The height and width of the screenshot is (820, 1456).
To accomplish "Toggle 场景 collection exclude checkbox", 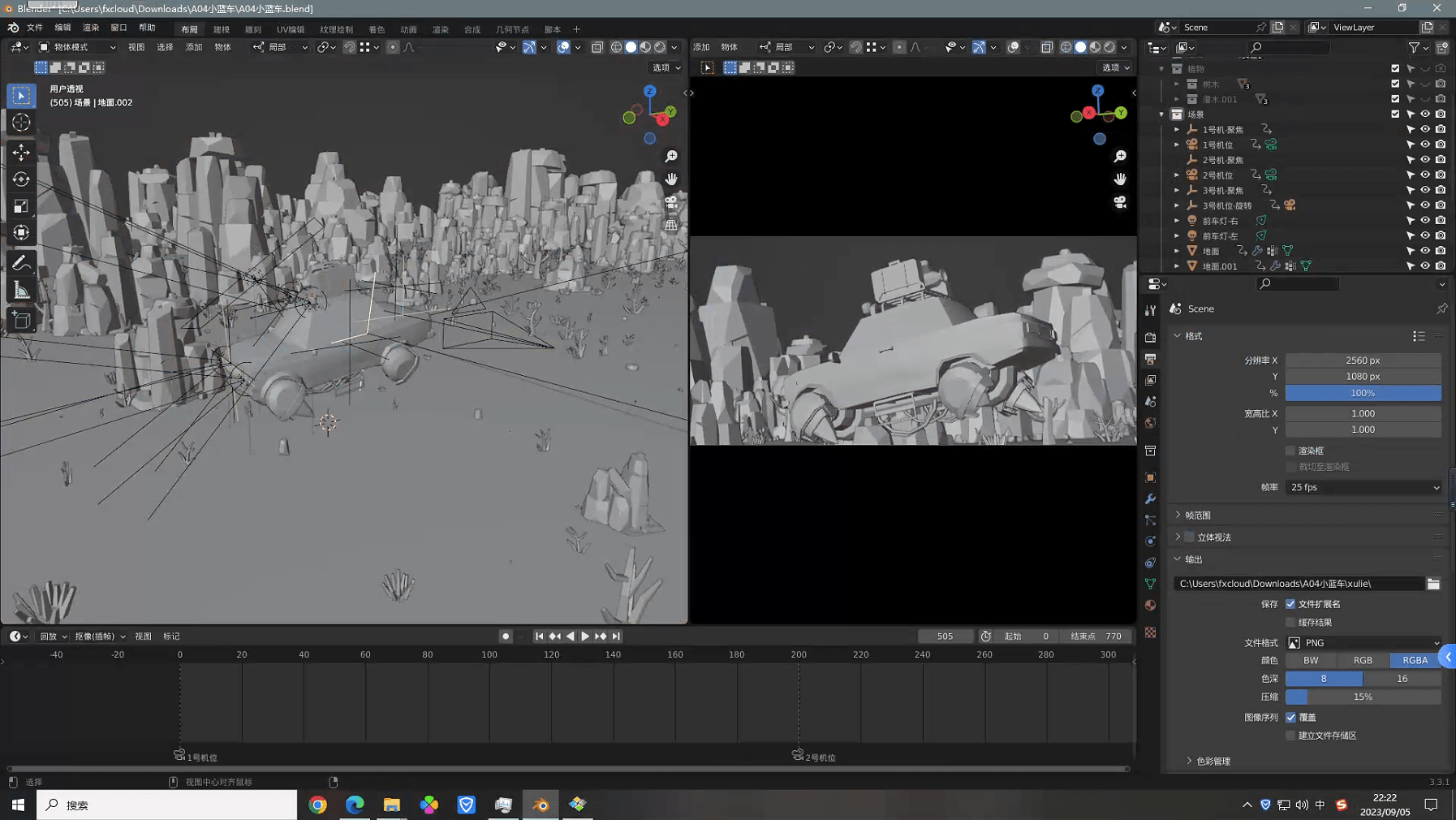I will tap(1395, 114).
